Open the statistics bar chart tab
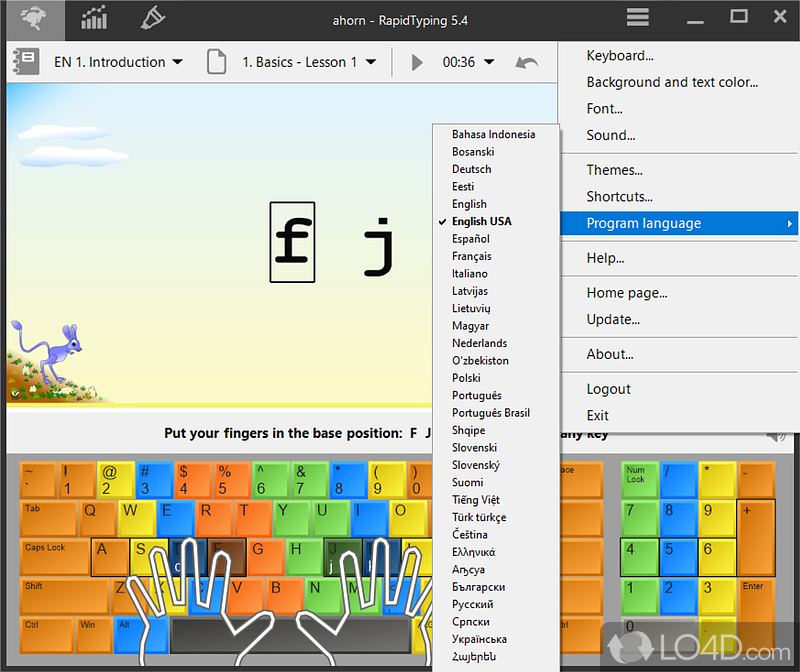 pos(94,18)
